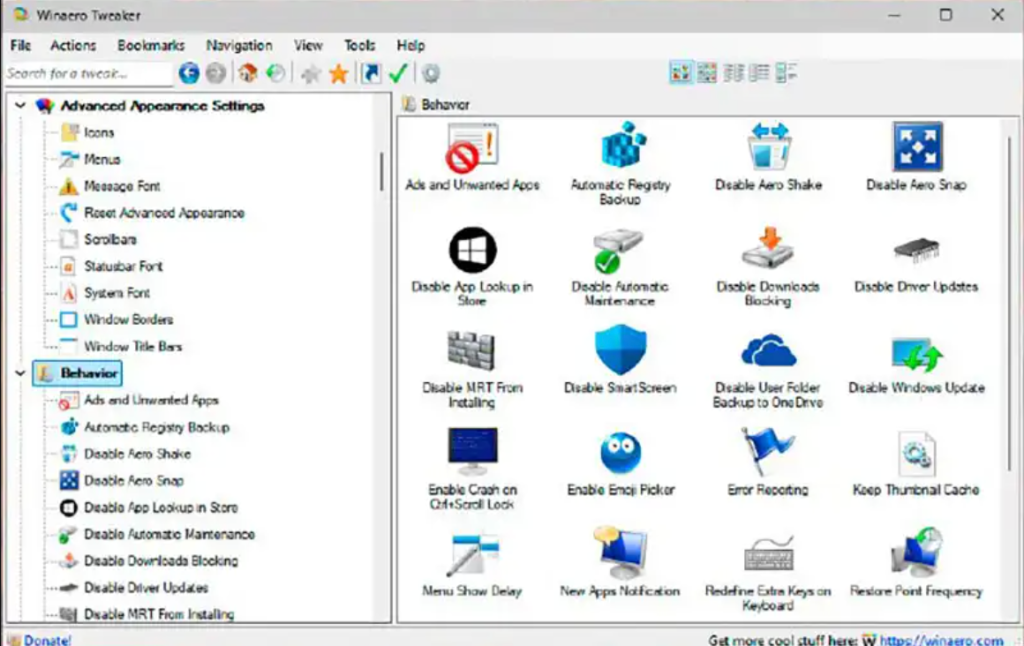Open the Disable Aero Snap icon

pos(916,148)
